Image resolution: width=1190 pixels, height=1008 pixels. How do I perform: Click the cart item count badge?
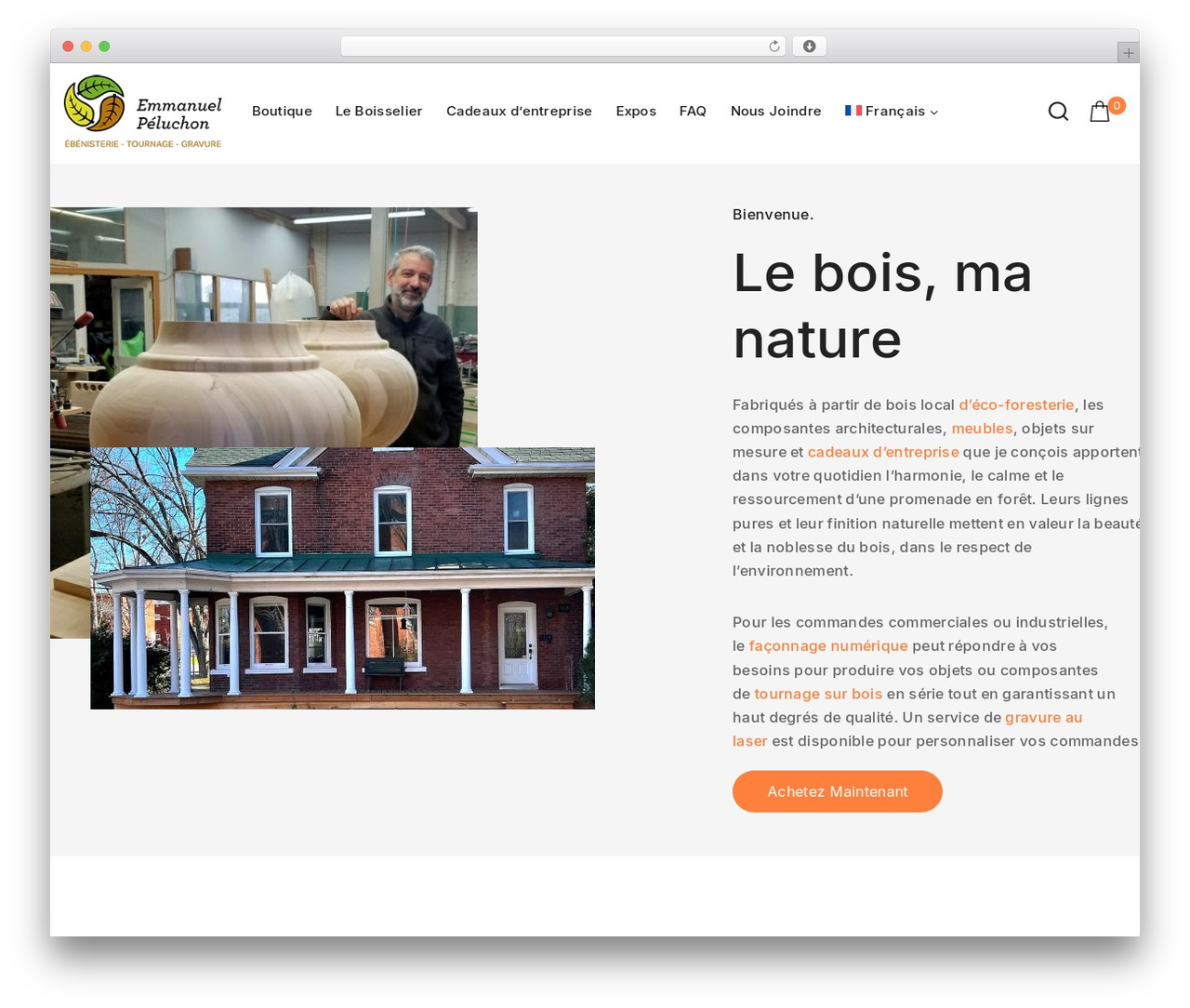1117,106
